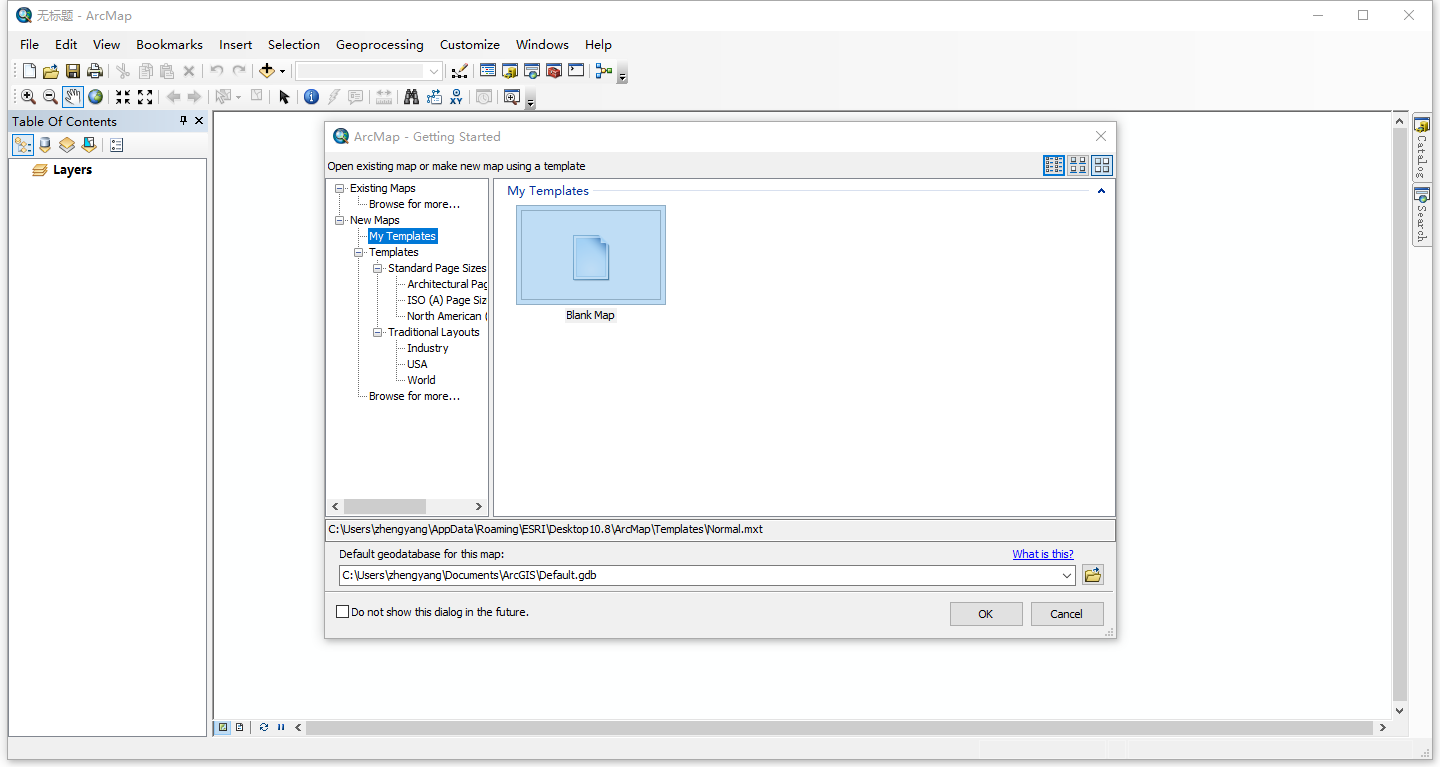Screen dimensions: 1440x767
Task: Click the Refresh icon below map view
Action: pos(264,728)
